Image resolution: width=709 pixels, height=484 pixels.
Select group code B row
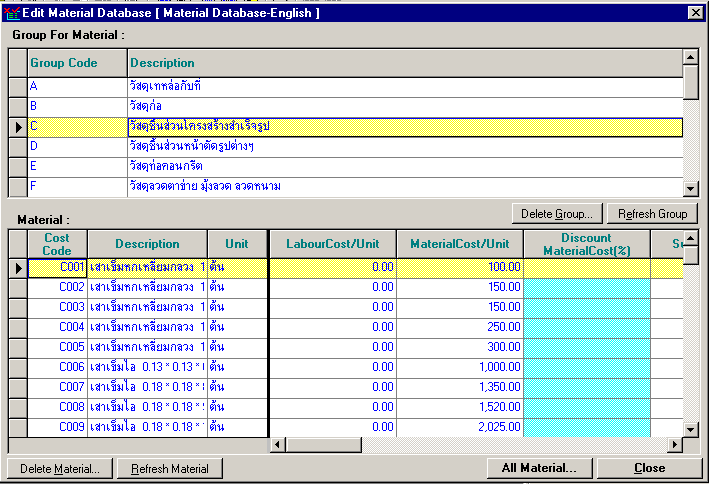[x=346, y=107]
